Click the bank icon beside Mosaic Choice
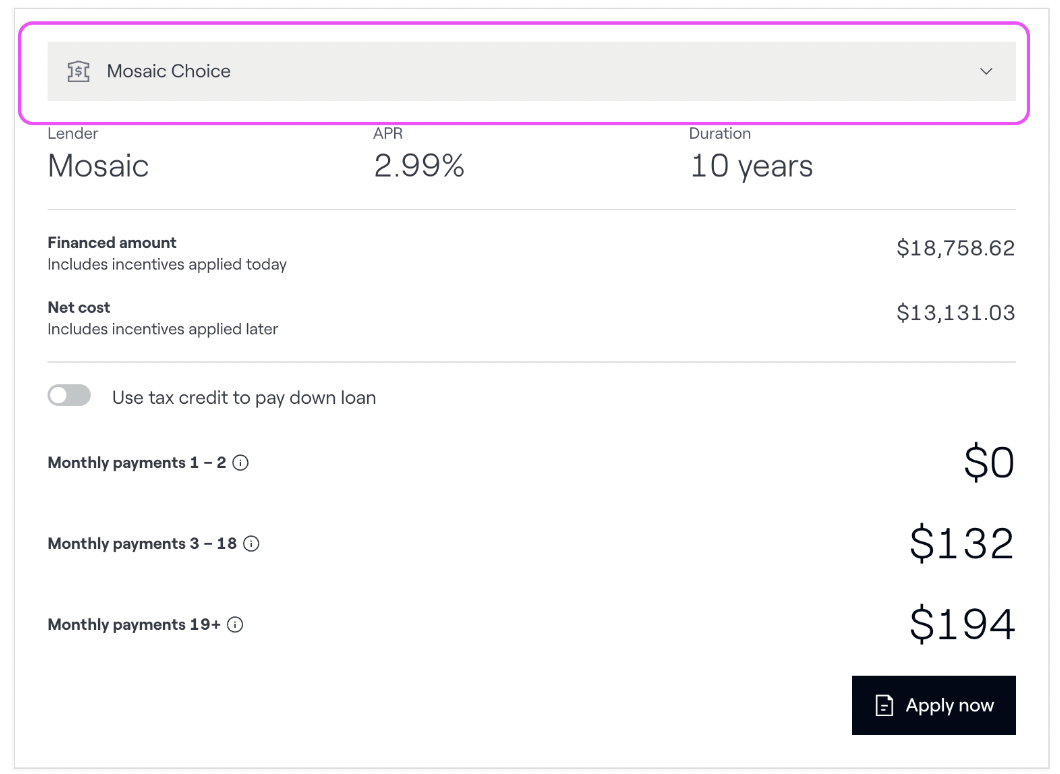This screenshot has height=774, width=1060. pos(78,71)
